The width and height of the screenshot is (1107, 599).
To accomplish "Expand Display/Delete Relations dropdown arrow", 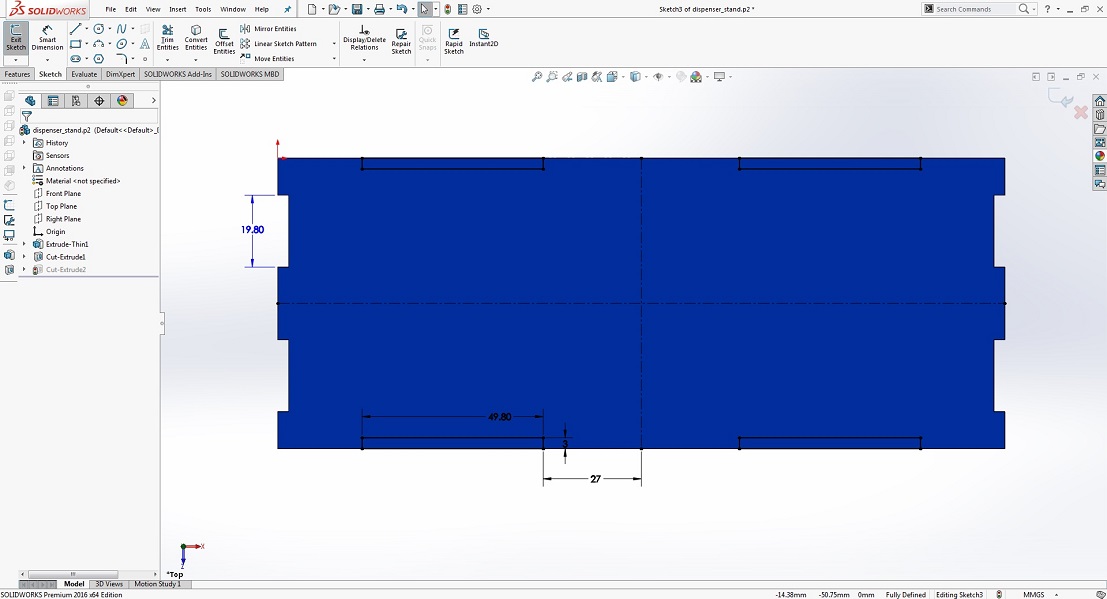I will pos(364,59).
